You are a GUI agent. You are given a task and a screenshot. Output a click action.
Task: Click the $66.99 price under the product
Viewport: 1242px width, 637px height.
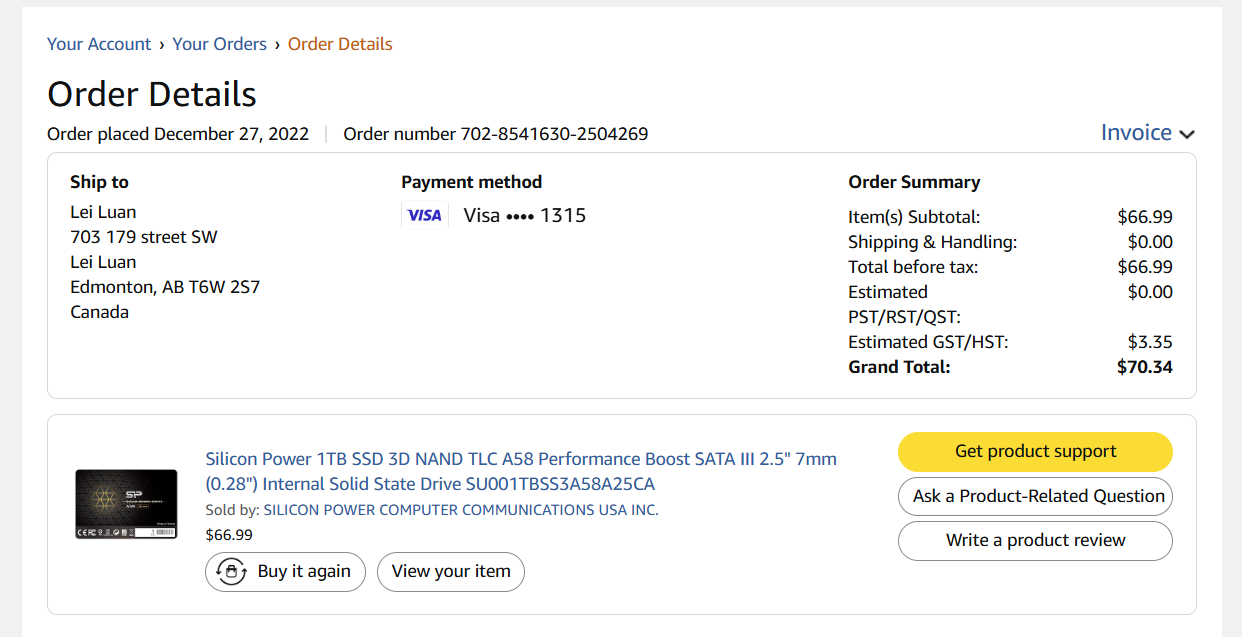(229, 535)
